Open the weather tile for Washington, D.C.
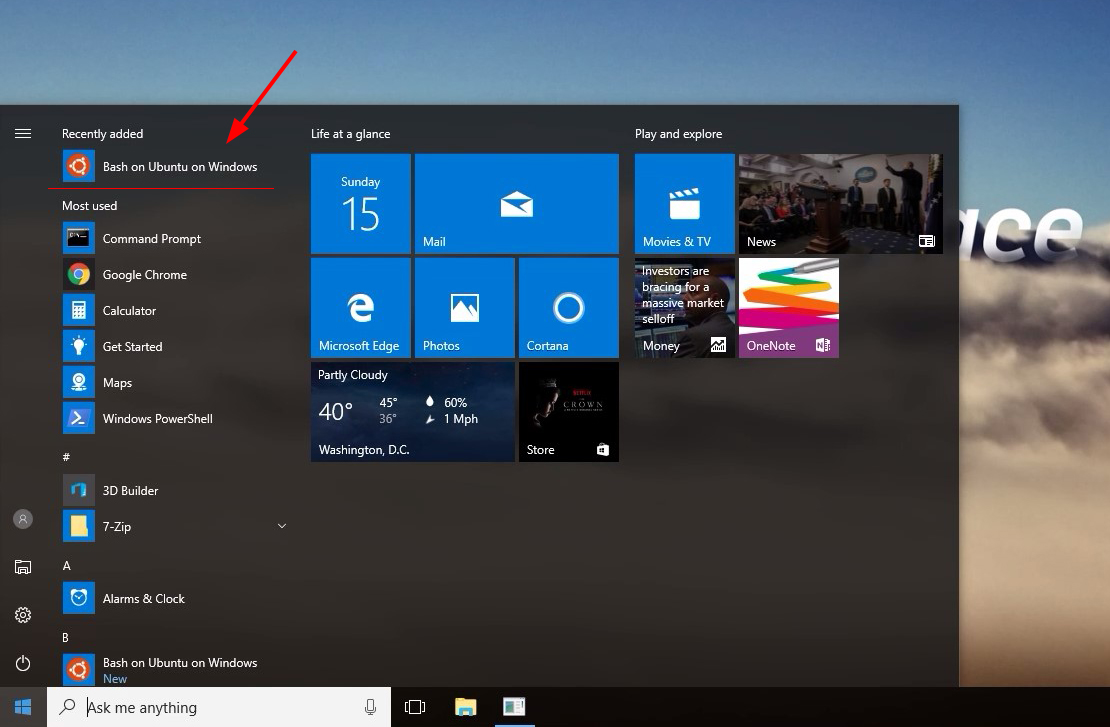 tap(413, 412)
